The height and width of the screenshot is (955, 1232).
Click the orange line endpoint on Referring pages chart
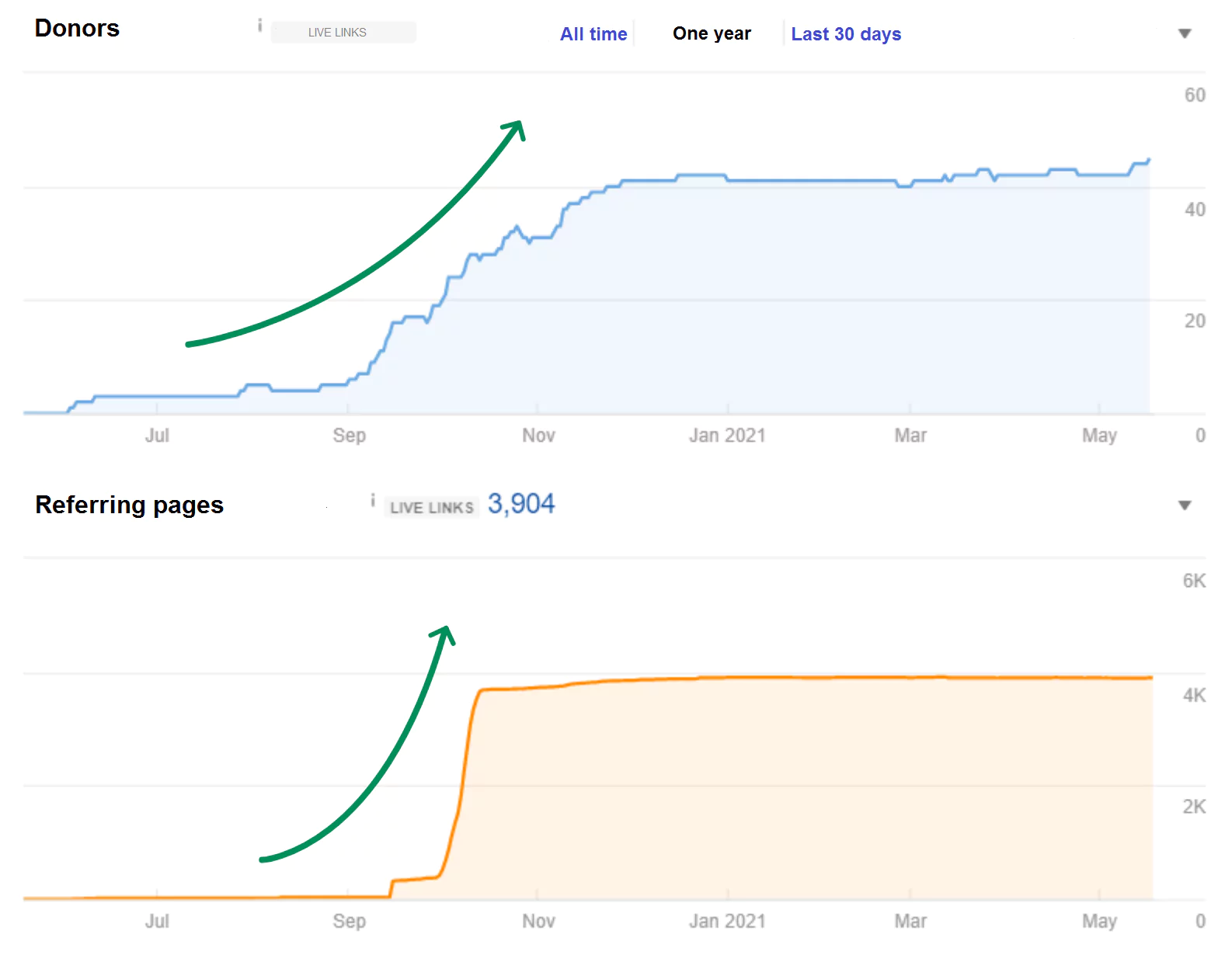[1150, 678]
